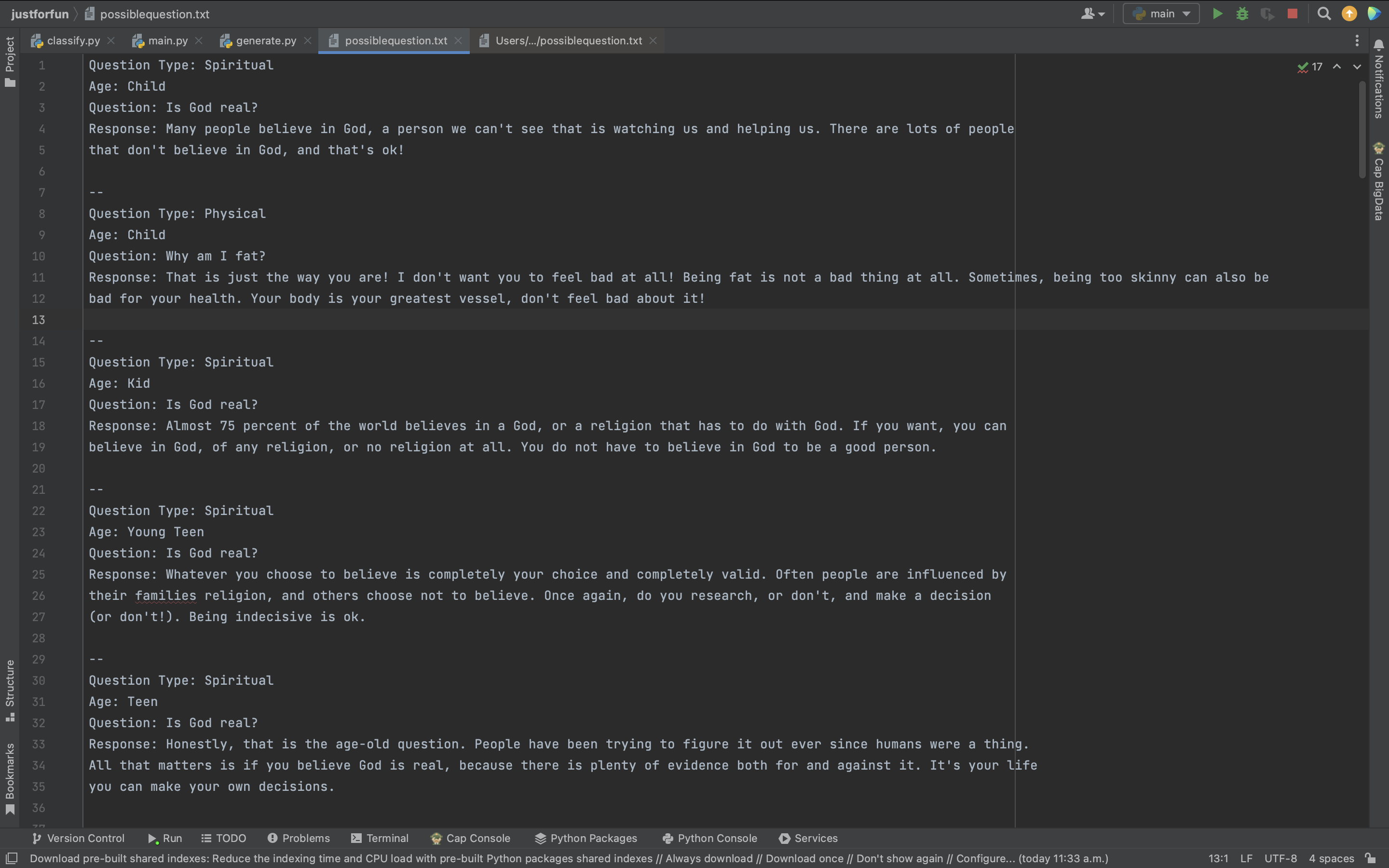Toggle read-only lock icon in status bar
The image size is (1389, 868).
point(1370,858)
